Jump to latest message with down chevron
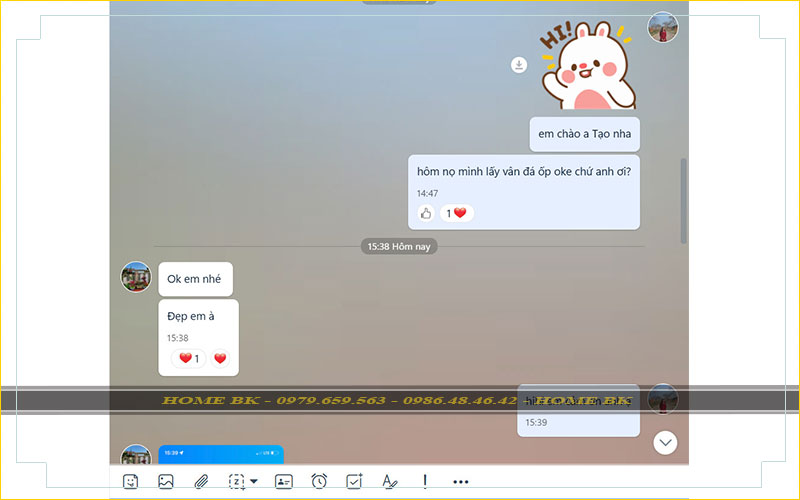Screen dimensions: 800x500 (665, 441)
